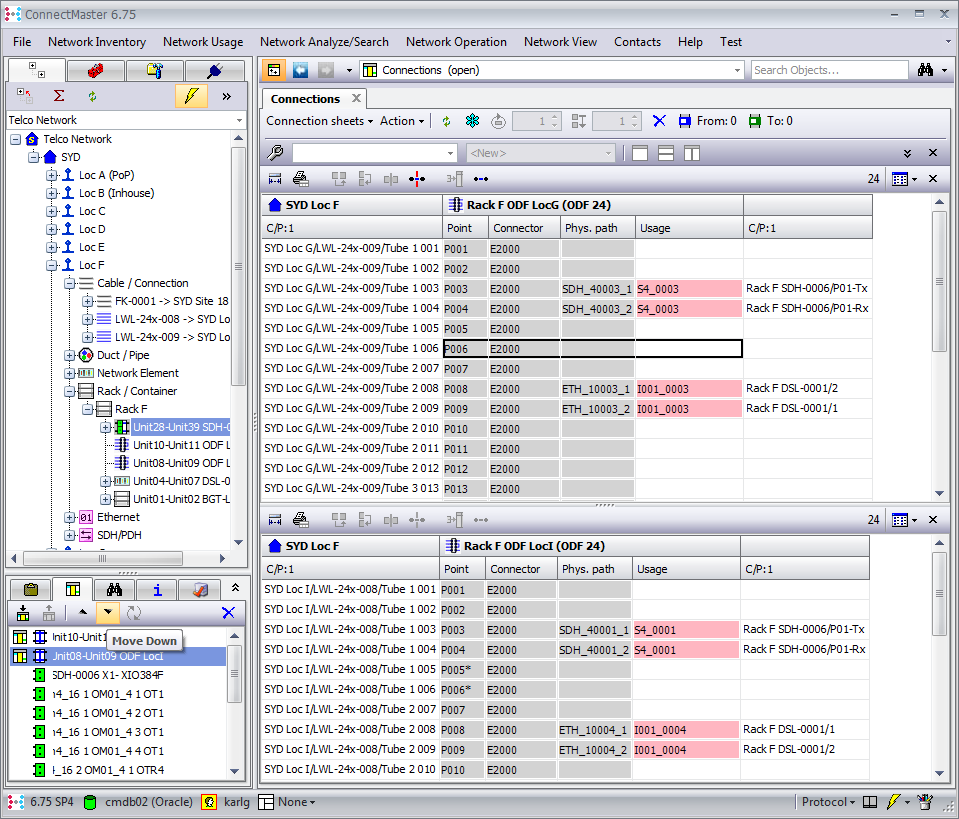Image resolution: width=959 pixels, height=819 pixels.
Task: Click the home view icon left of back arrow
Action: coord(274,70)
